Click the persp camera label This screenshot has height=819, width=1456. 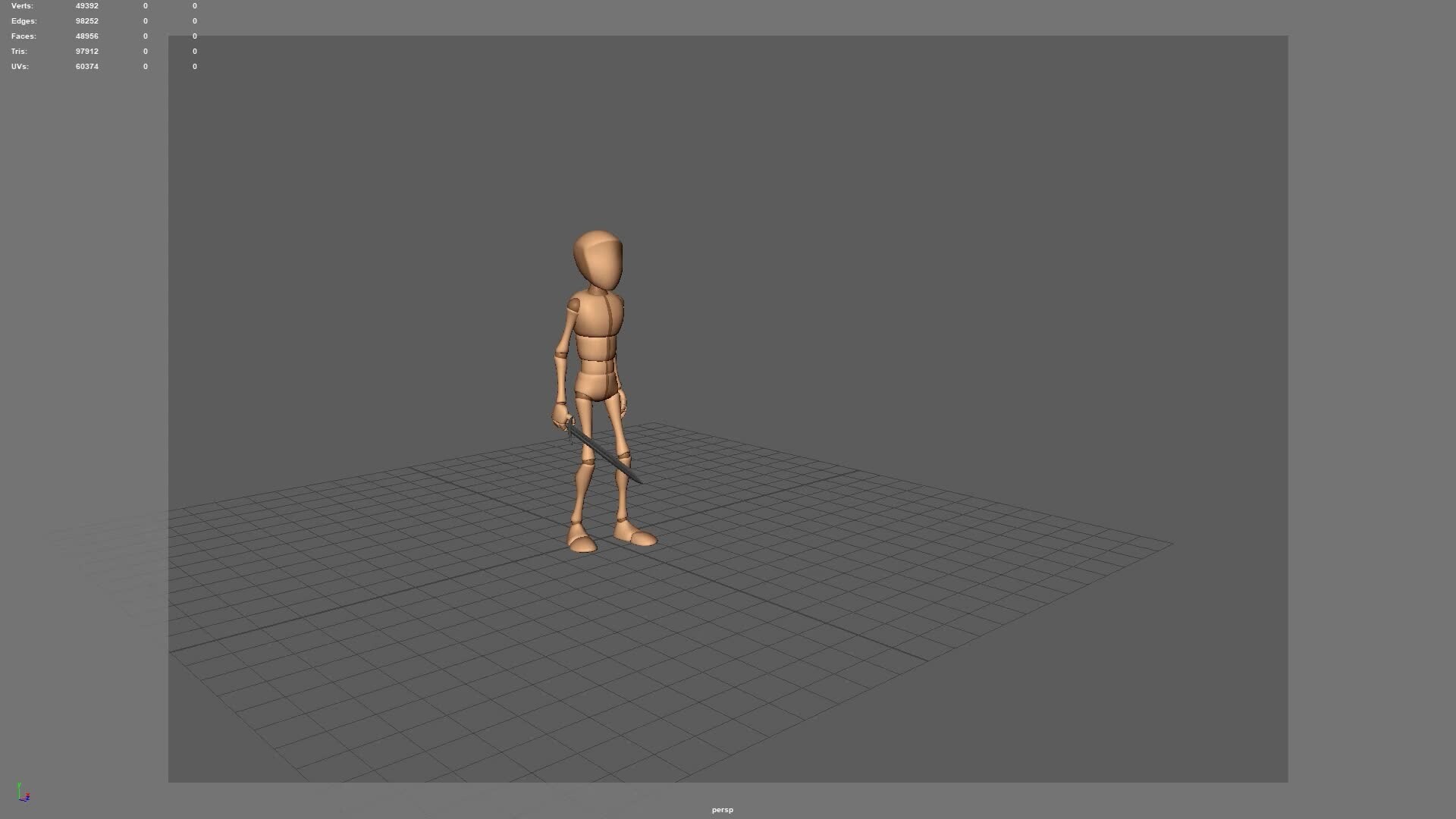click(x=723, y=809)
